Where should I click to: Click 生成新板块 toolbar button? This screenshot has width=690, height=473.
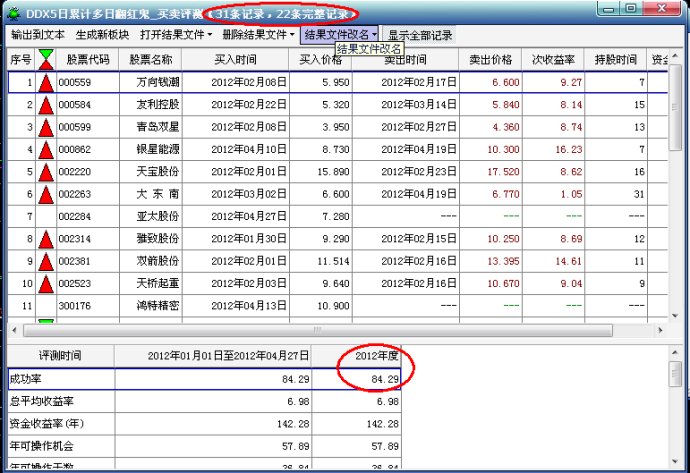[102, 35]
